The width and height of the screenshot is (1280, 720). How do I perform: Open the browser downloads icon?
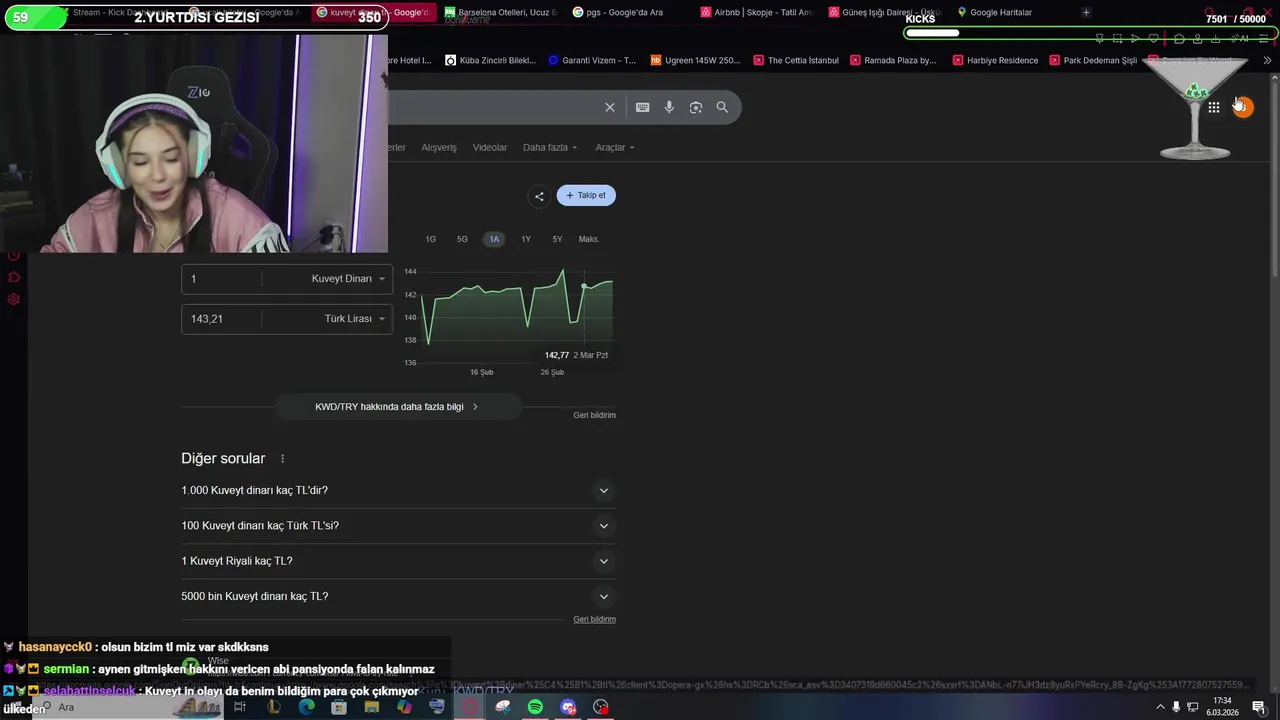(1216, 39)
